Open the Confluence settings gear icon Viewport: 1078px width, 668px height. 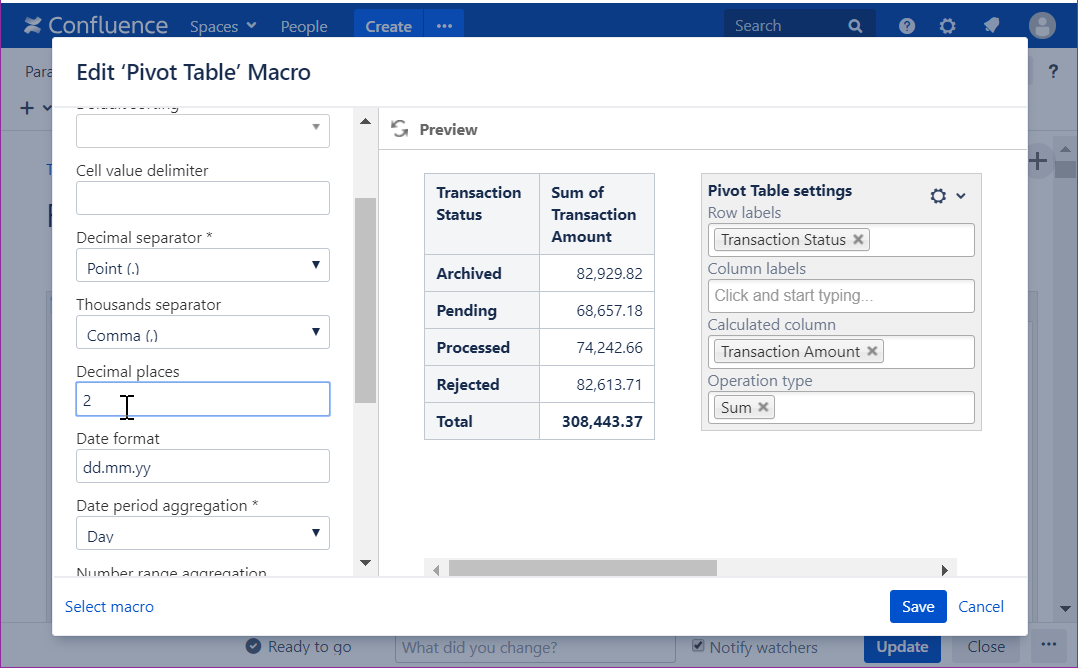(x=948, y=26)
